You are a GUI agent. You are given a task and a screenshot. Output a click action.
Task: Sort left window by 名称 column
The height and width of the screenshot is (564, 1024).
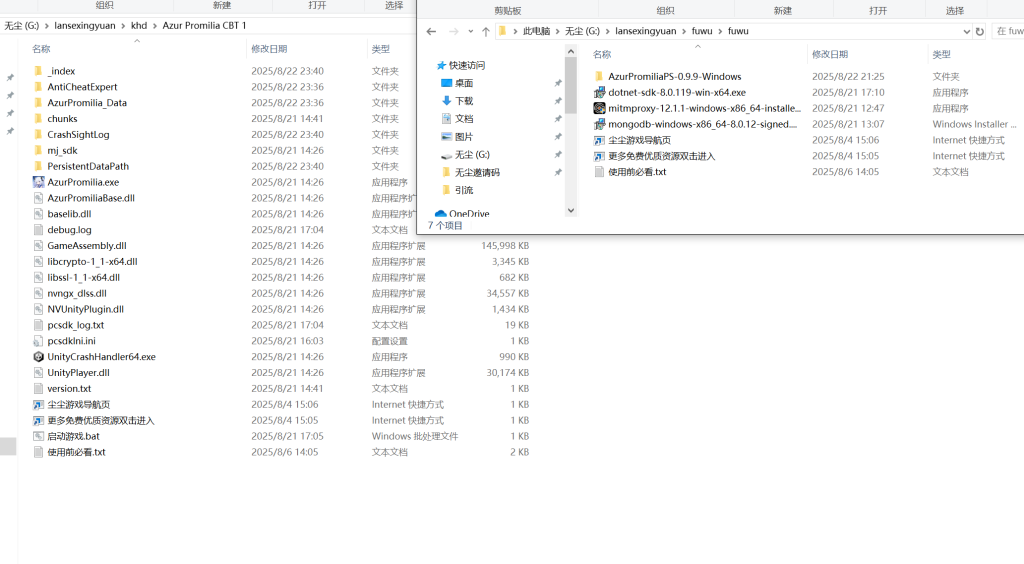(41, 49)
